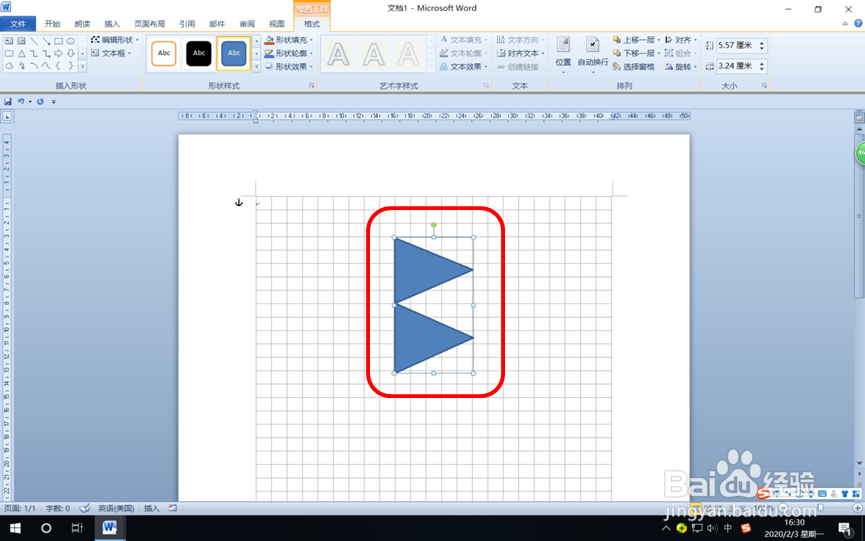Select the vertical text box shape
865x541 pixels.
pyautogui.click(x=22, y=41)
